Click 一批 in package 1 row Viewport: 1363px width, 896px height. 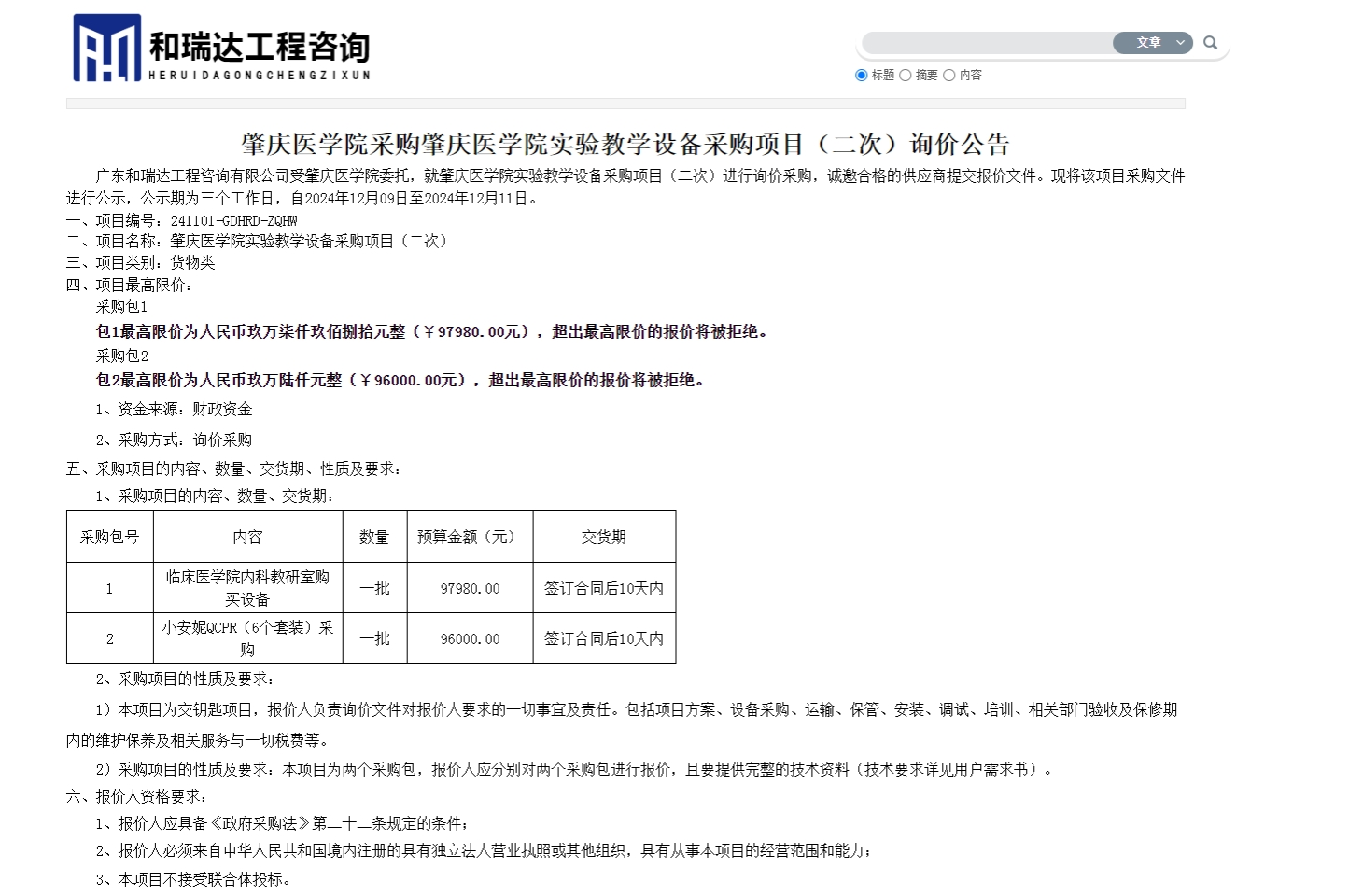point(375,589)
